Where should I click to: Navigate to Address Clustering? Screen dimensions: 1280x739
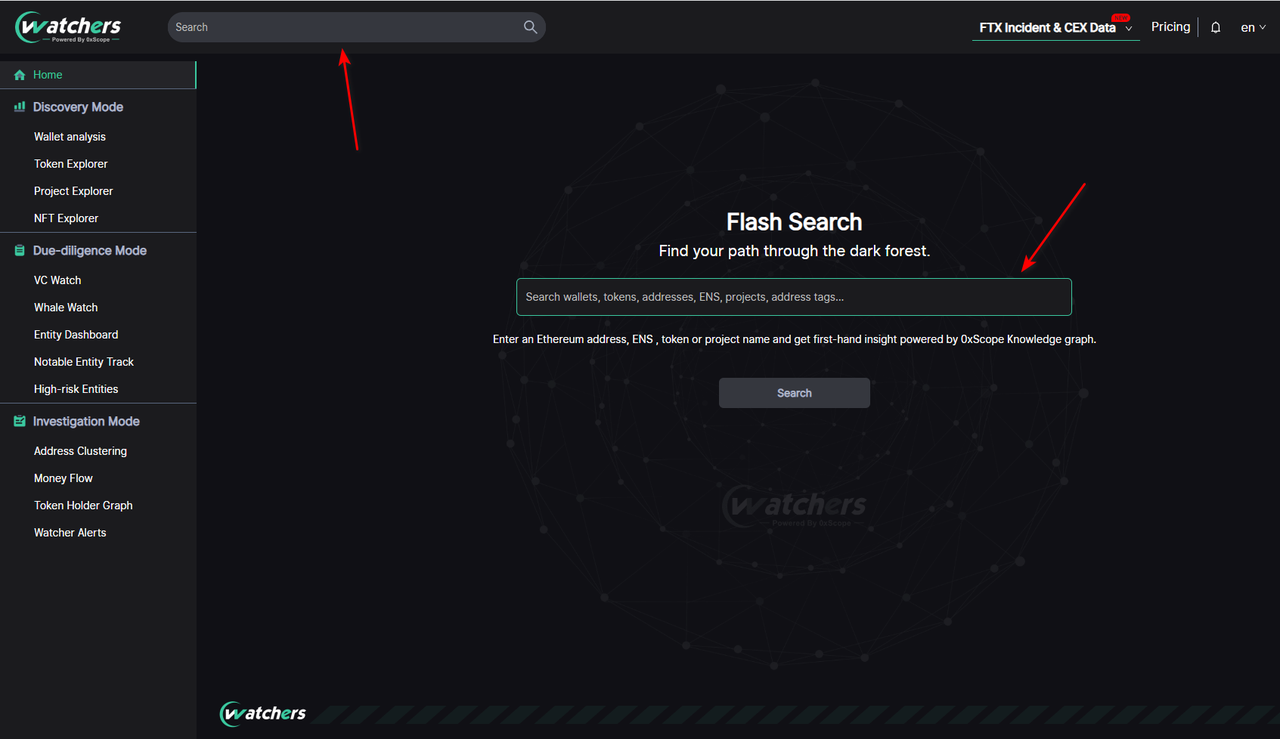coord(80,452)
